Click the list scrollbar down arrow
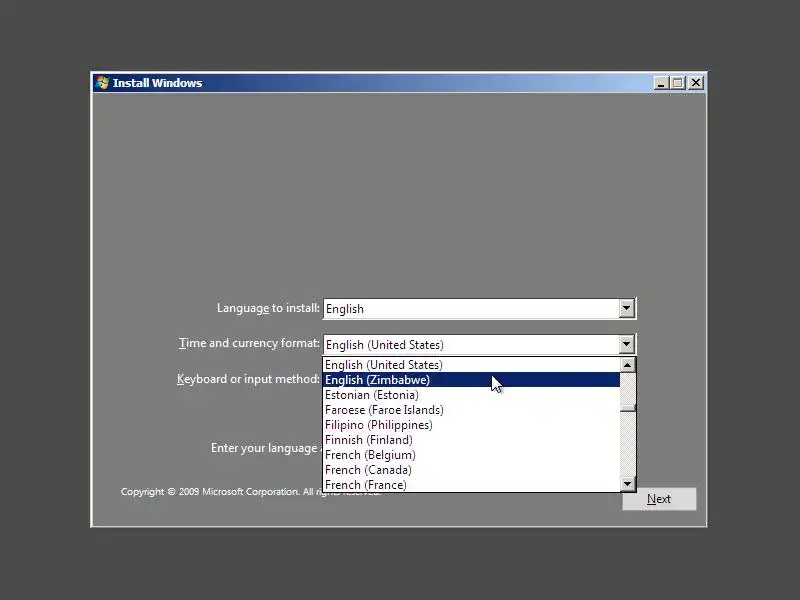 tap(628, 484)
